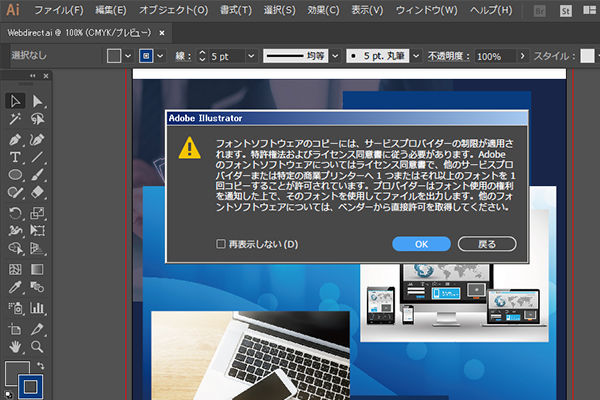Click the fill color swatch in control bar

(x=114, y=56)
